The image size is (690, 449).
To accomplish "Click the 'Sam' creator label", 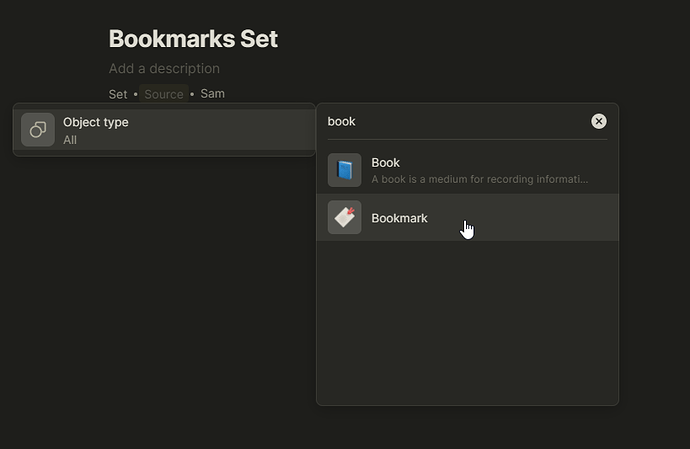I will point(213,94).
